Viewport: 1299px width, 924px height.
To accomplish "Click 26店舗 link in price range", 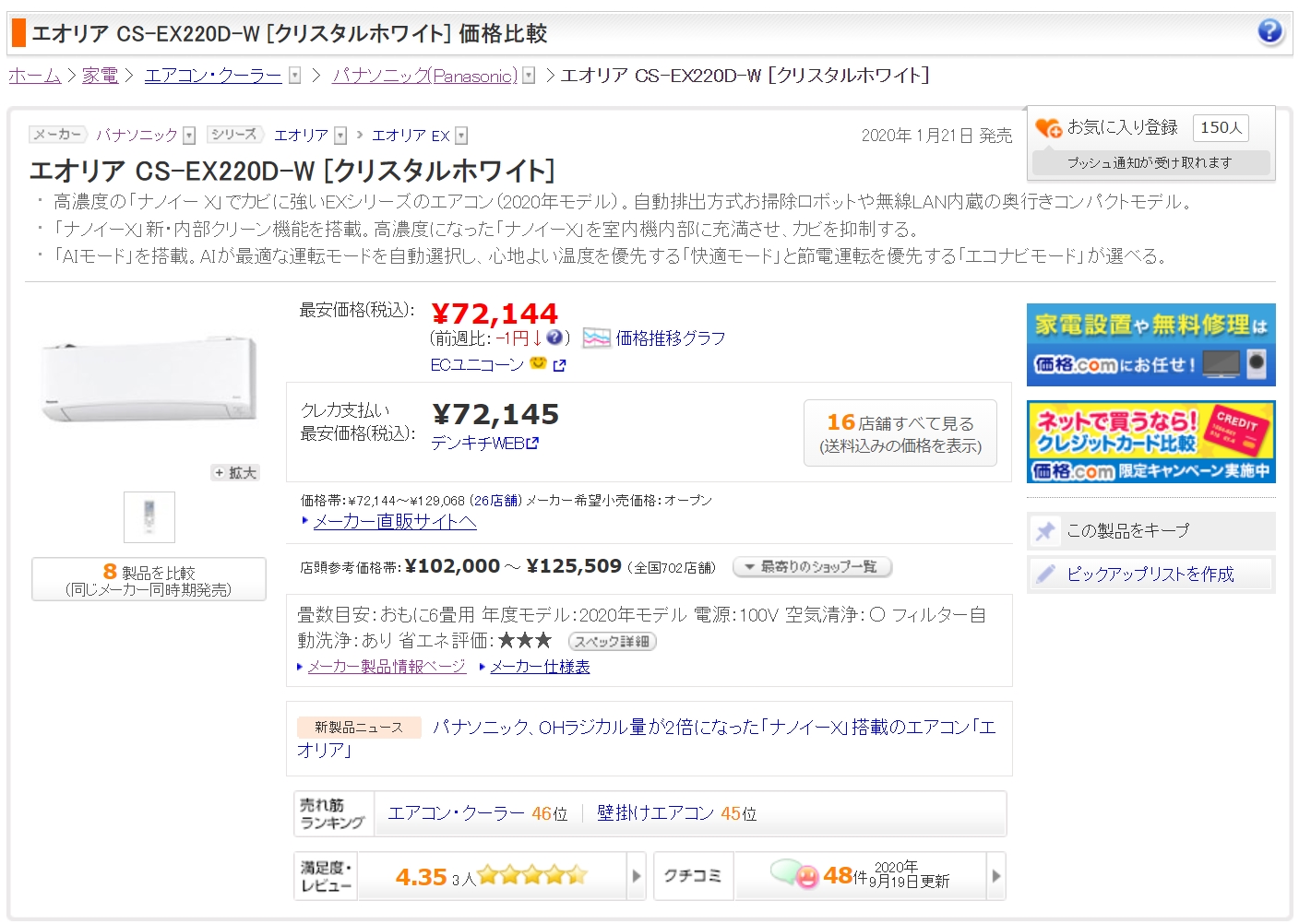I will point(496,501).
